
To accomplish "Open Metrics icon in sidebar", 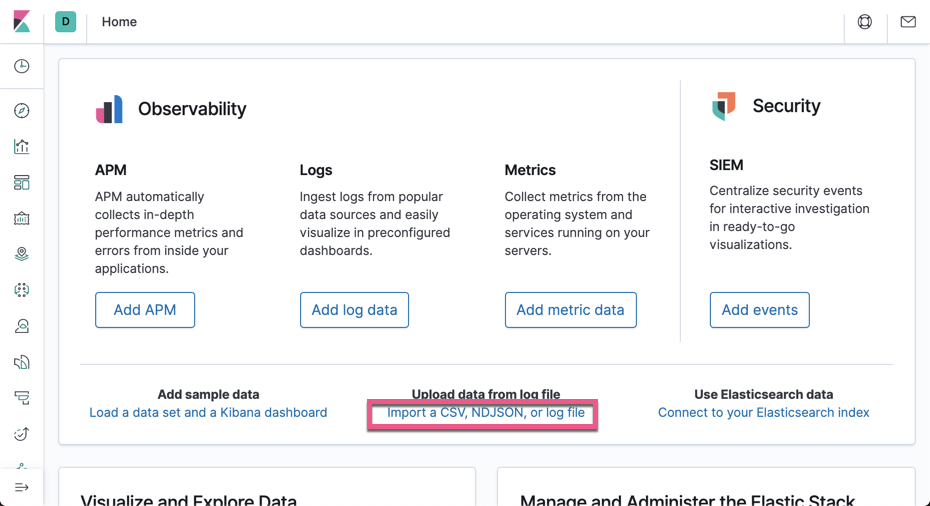I will coord(21,326).
